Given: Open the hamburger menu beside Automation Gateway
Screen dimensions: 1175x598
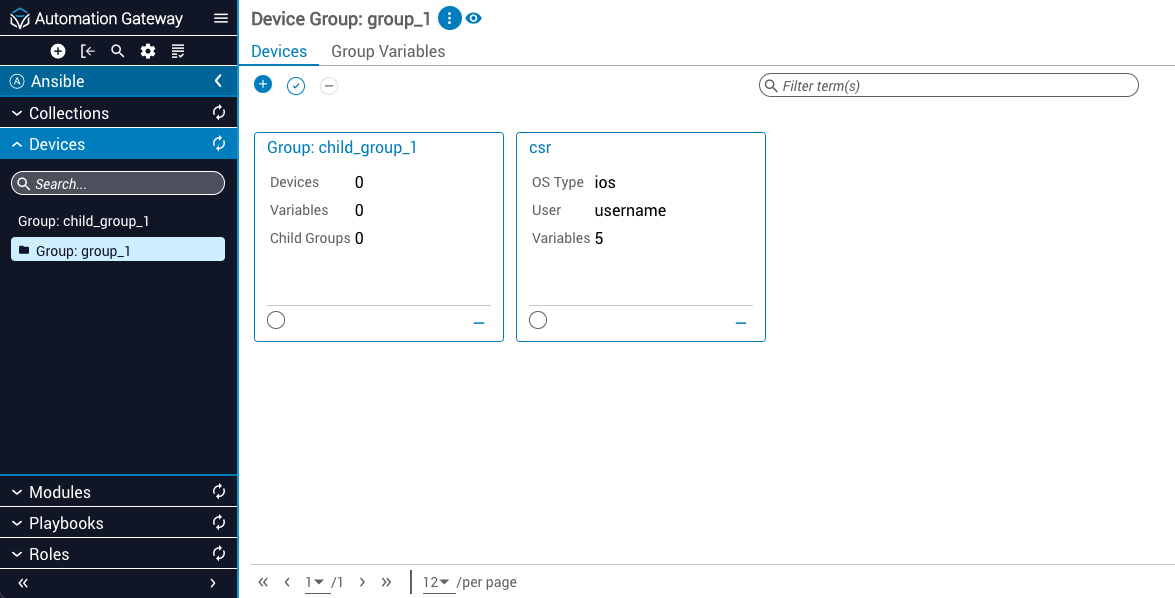Looking at the screenshot, I should [221, 19].
